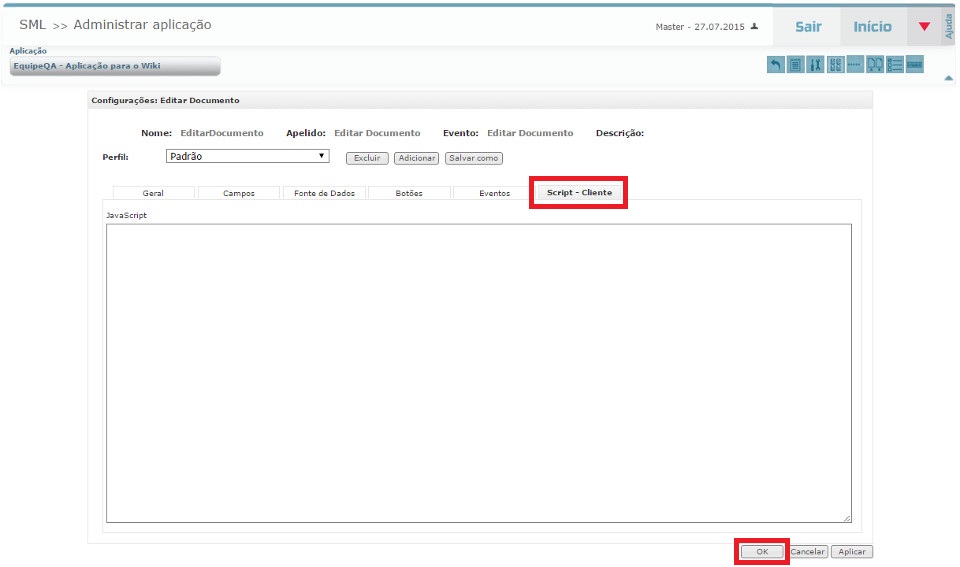Click the bulleted list toolbar icon
This screenshot has width=960, height=567.
click(894, 64)
